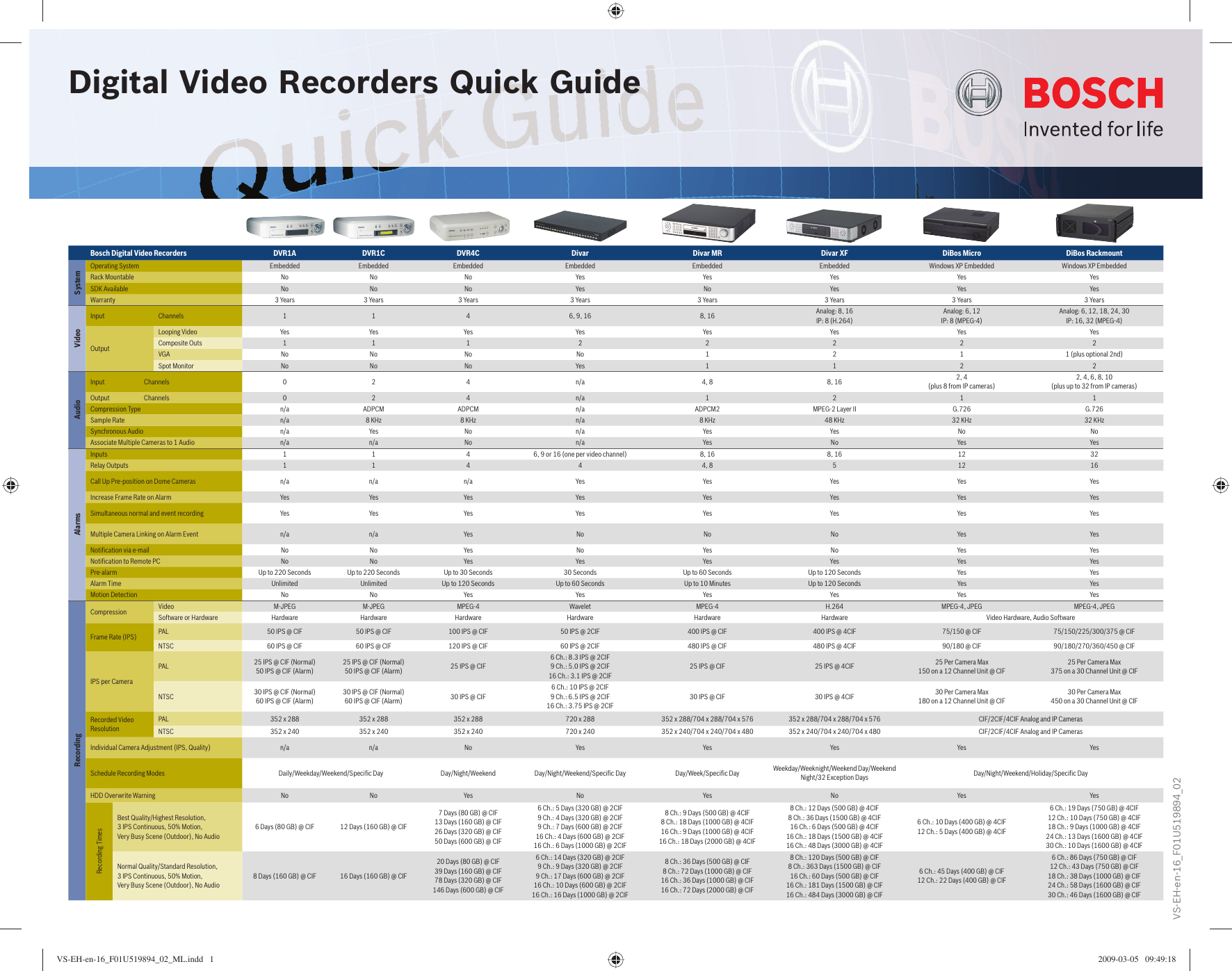Click the vertical 'Recording' section label
The width and height of the screenshot is (1232, 971).
77,750
